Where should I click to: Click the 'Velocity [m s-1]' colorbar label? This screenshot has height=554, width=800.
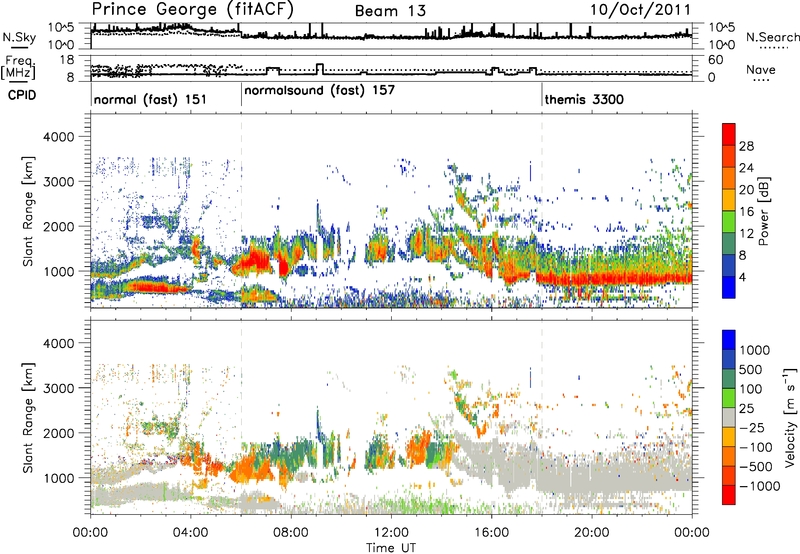pyautogui.click(x=790, y=417)
